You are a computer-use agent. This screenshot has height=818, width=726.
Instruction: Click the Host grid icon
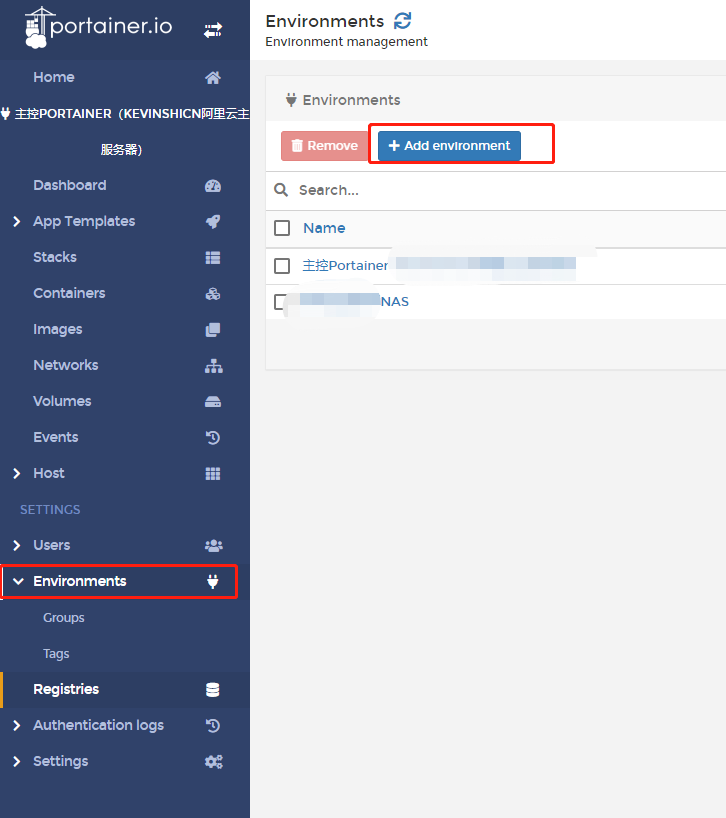(213, 474)
